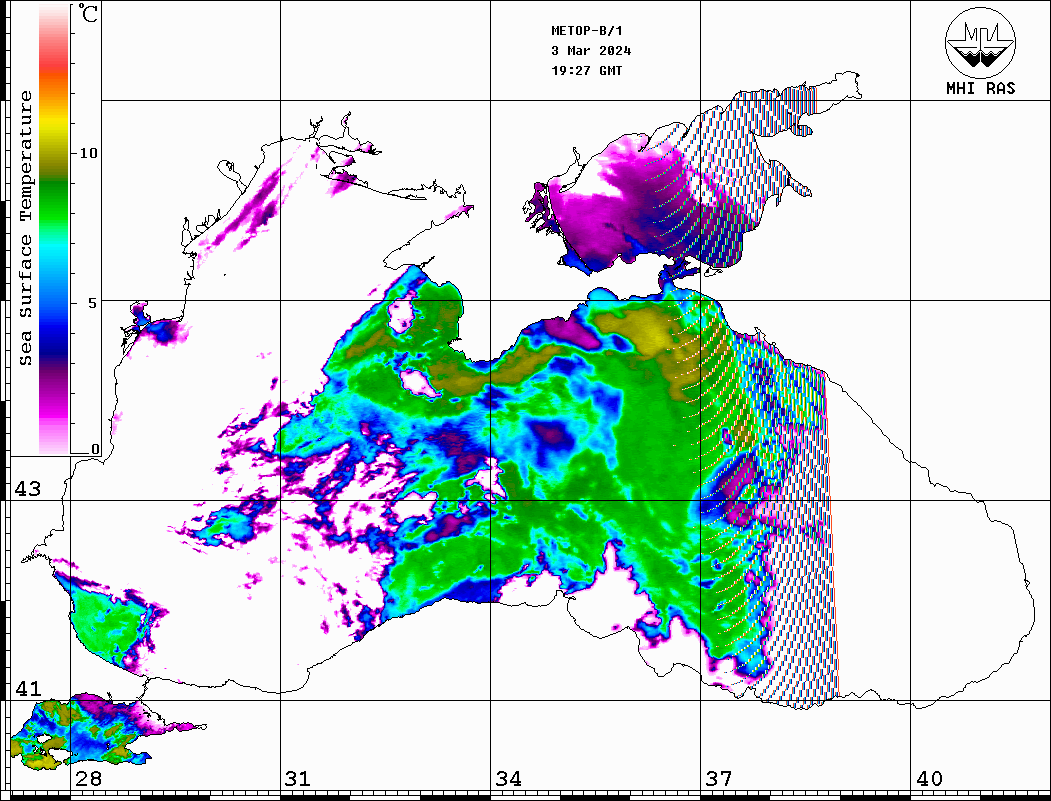Click the longitude label '34'
The width and height of the screenshot is (1051, 801).
508,778
